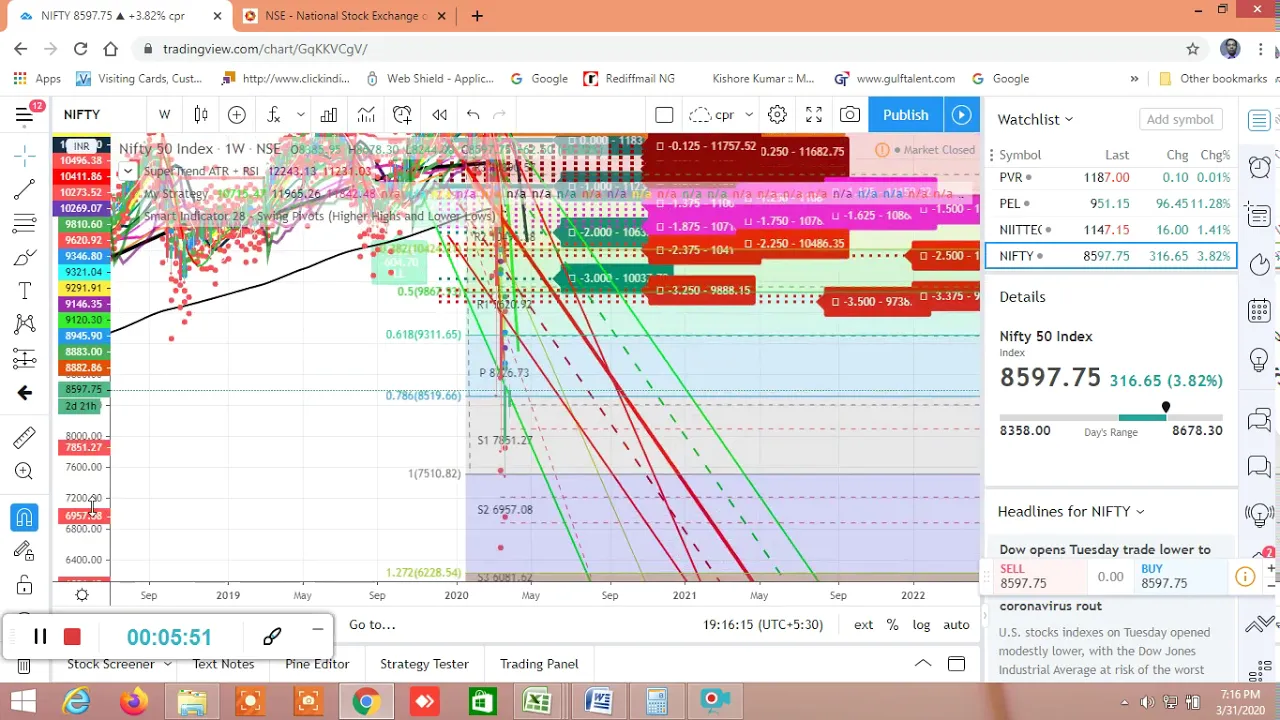Open the Watchlist dropdown

[x=1035, y=119]
